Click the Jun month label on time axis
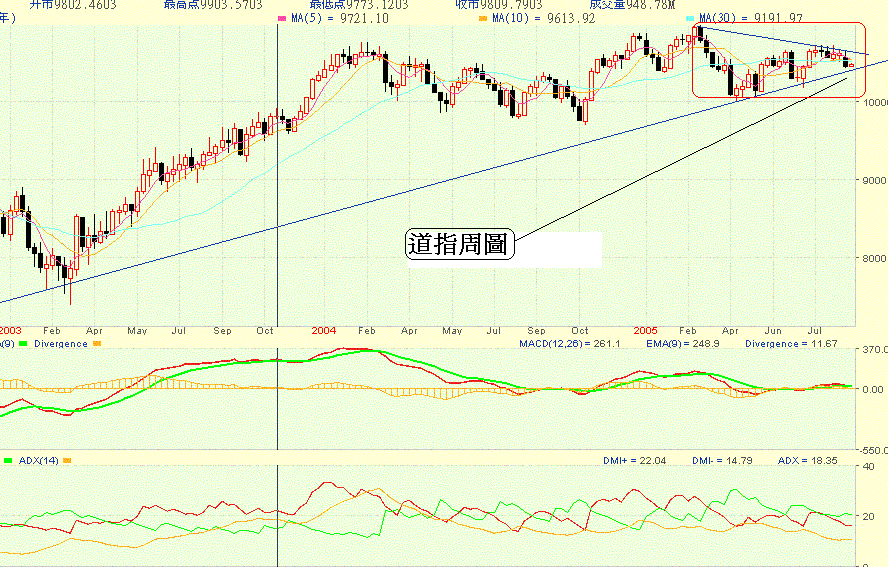 [773, 331]
